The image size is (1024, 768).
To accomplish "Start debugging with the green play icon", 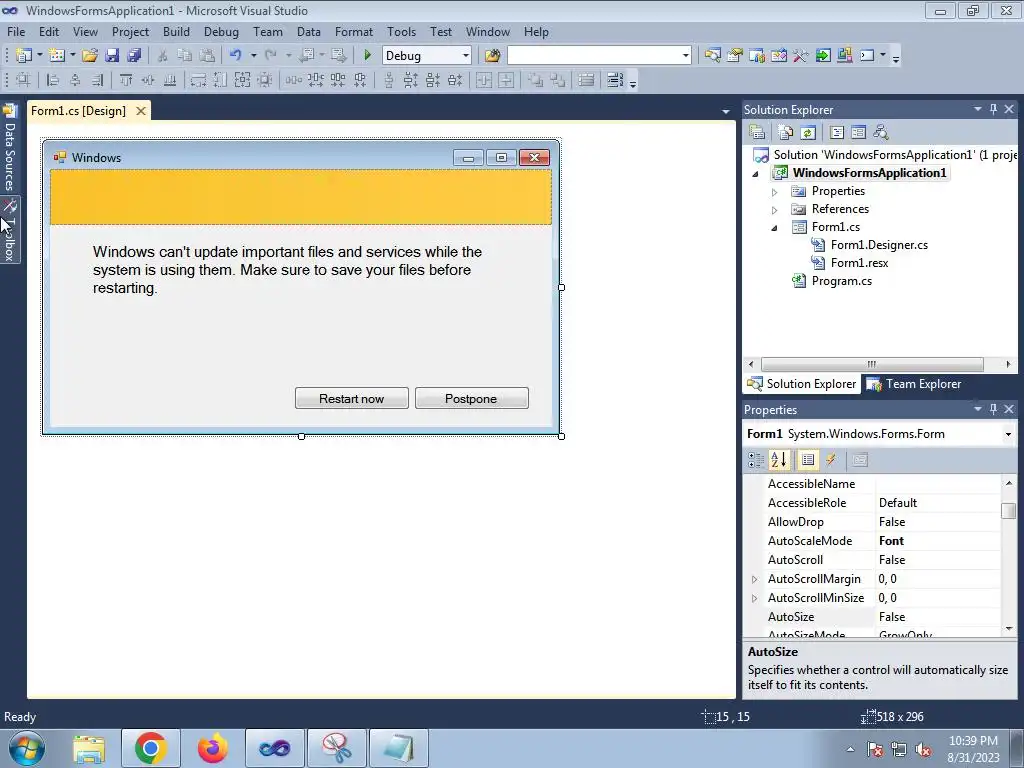I will [x=367, y=56].
